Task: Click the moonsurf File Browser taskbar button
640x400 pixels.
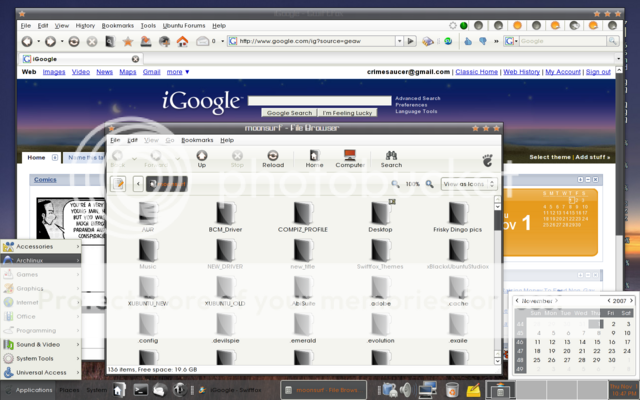Action: 323,390
